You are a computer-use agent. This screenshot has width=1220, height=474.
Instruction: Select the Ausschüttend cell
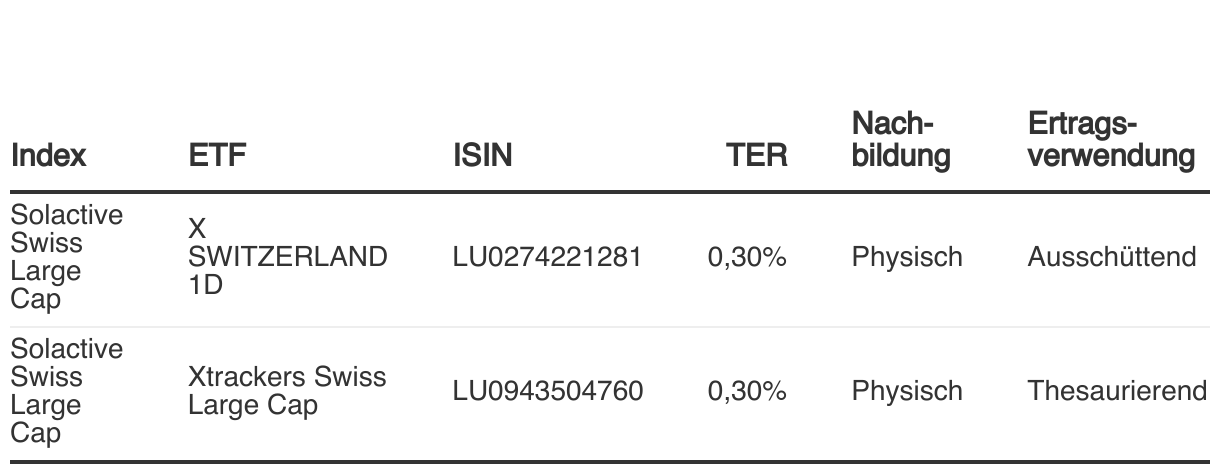coord(1111,258)
